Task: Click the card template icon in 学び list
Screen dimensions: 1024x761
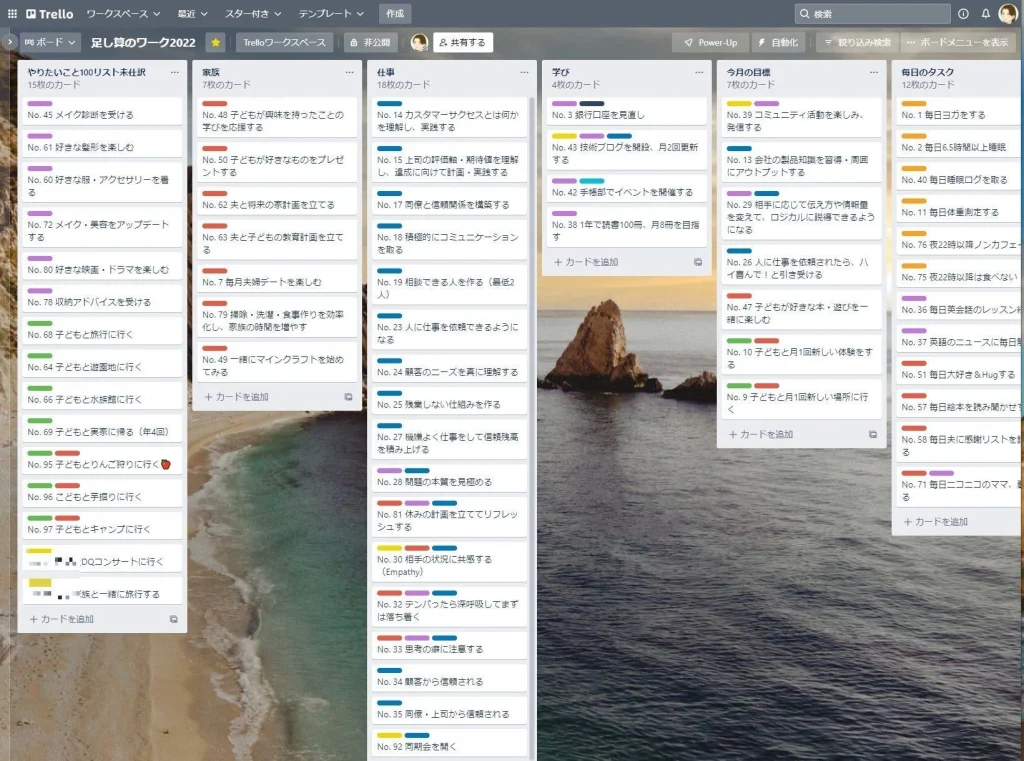Action: click(x=698, y=262)
